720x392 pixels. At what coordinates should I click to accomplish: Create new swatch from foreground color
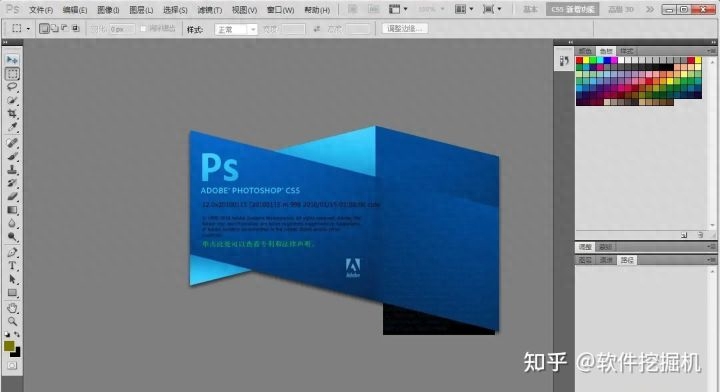684,235
